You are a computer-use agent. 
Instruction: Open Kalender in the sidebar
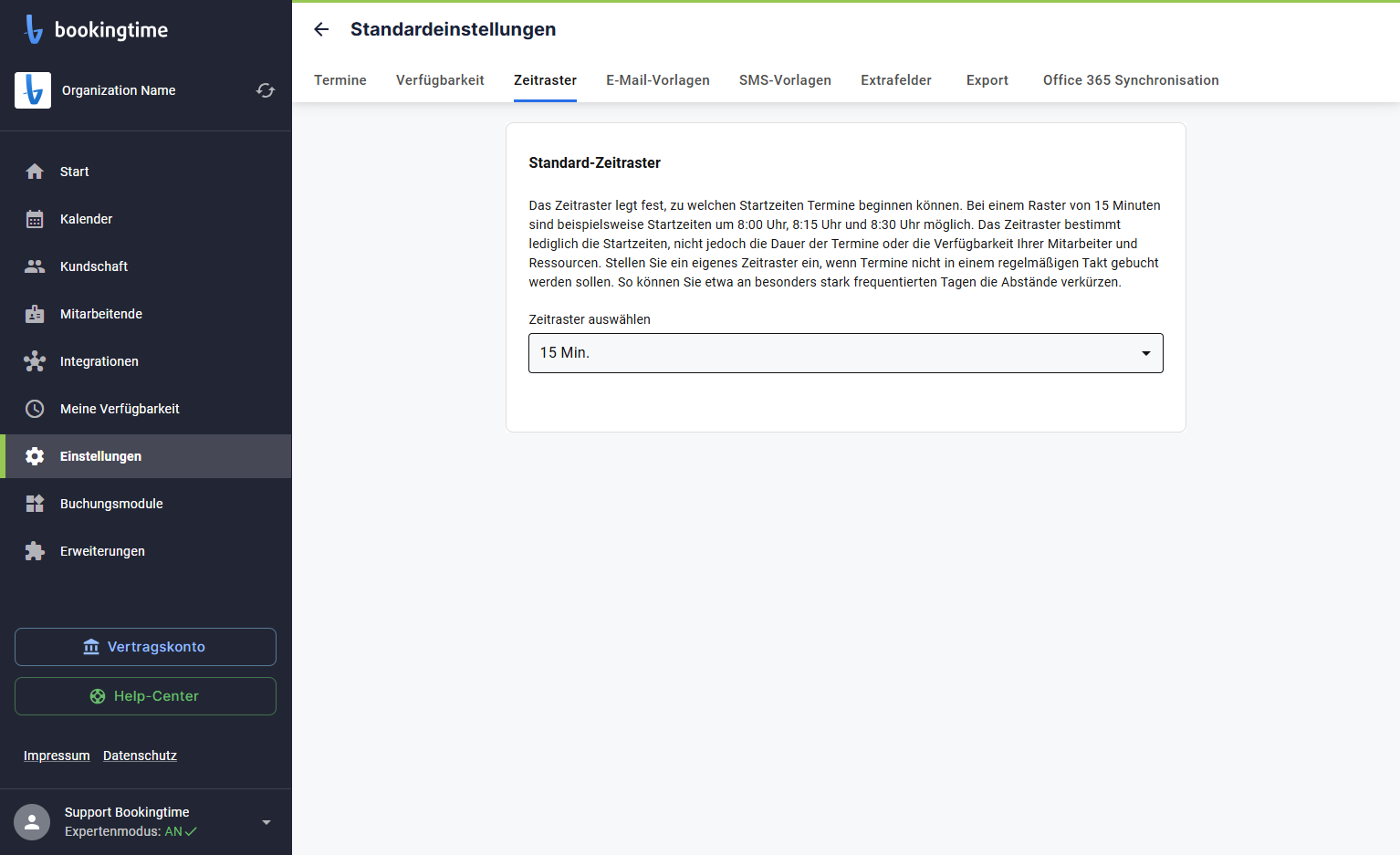coord(146,219)
